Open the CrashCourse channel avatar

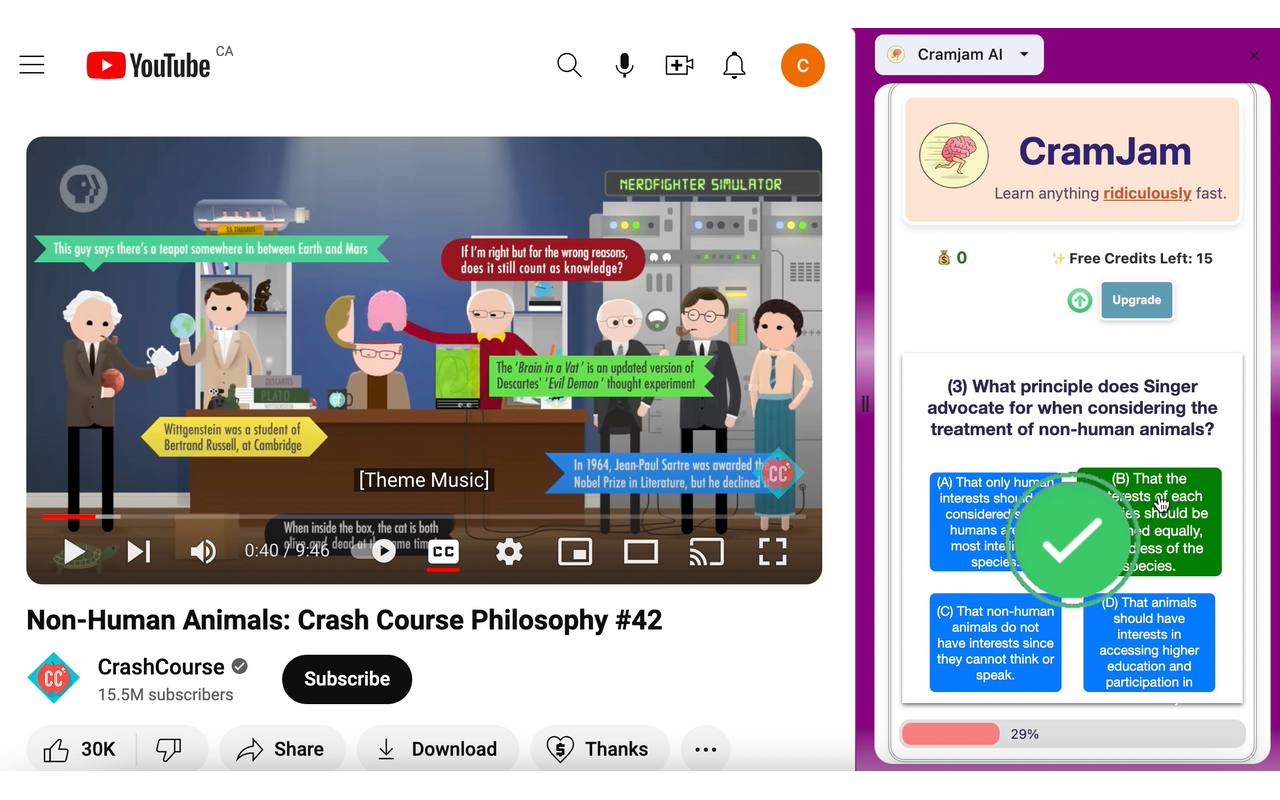(53, 678)
